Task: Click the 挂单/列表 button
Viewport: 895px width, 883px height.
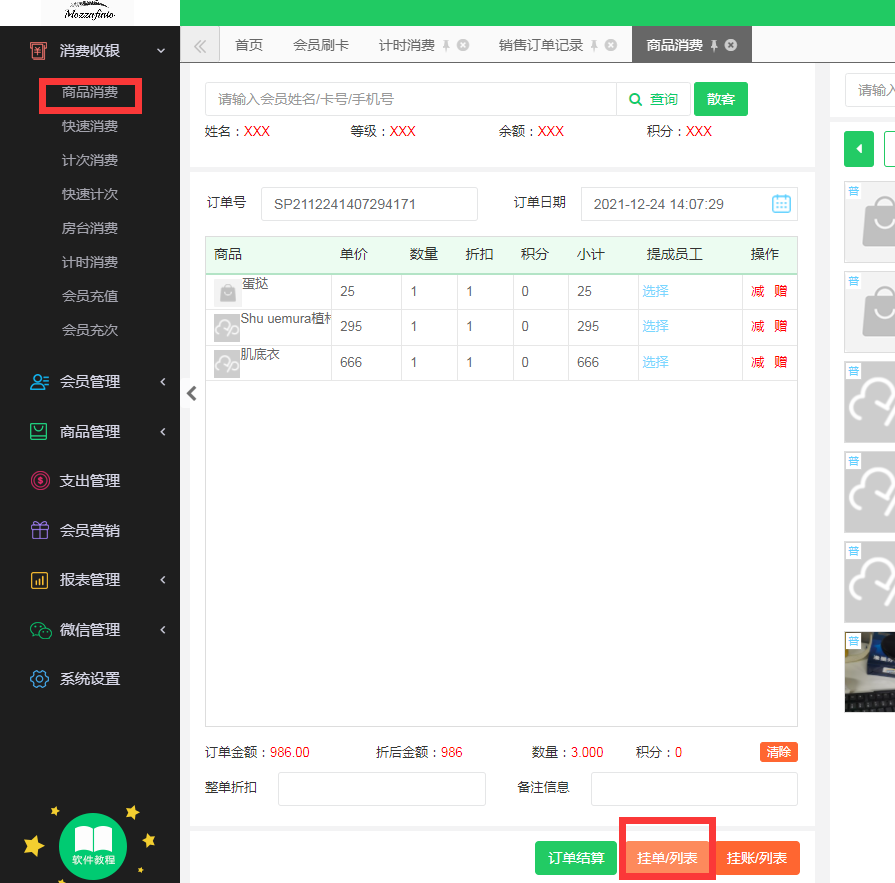Action: click(x=667, y=858)
